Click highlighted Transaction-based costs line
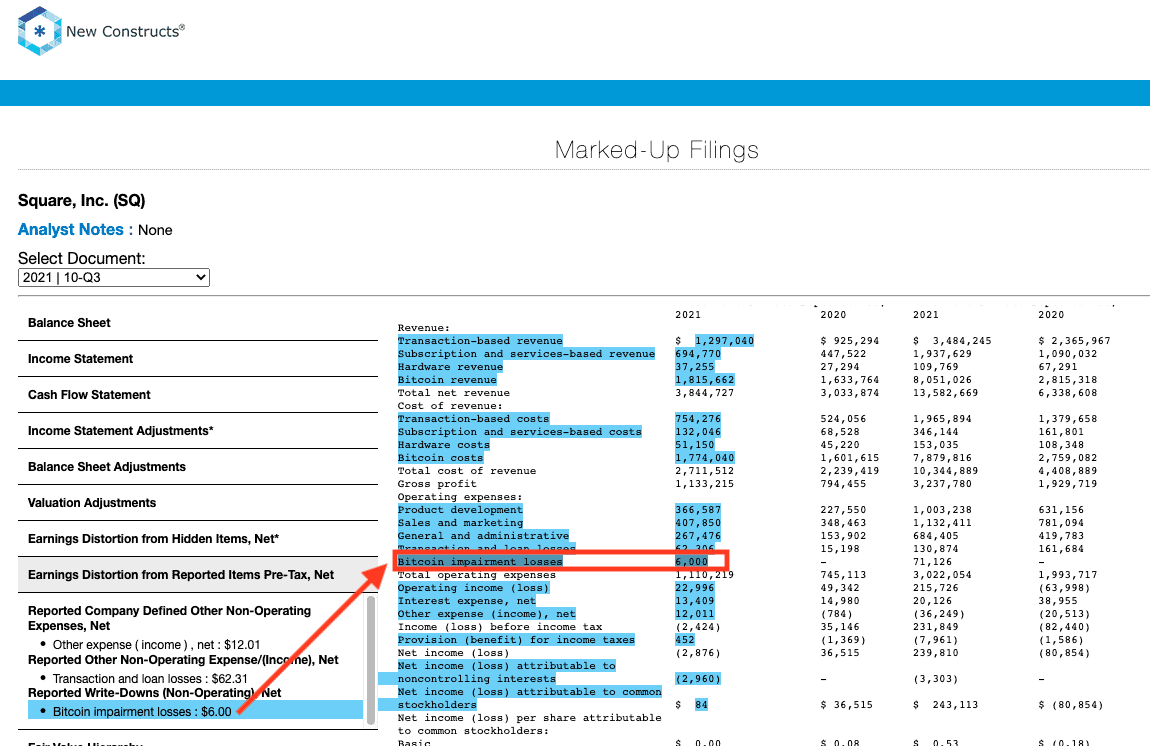This screenshot has width=1150, height=746. click(473, 419)
